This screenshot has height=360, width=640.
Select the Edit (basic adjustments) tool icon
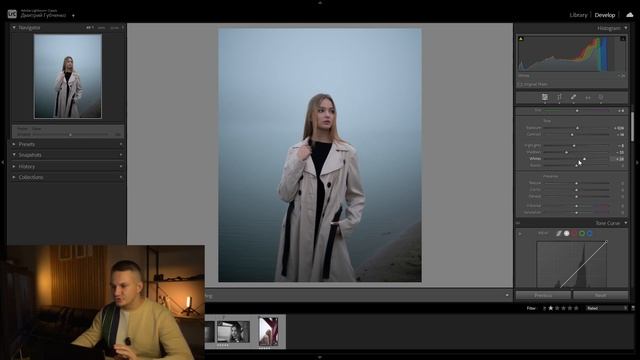point(544,97)
